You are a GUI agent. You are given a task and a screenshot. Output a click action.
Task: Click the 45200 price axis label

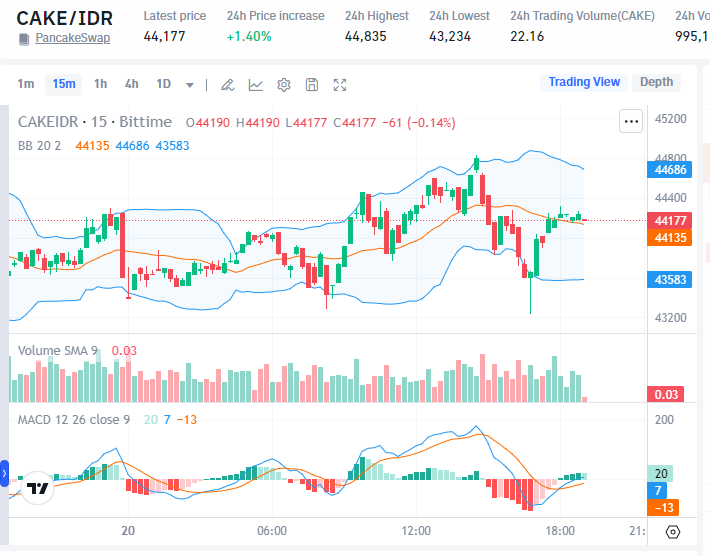(671, 119)
